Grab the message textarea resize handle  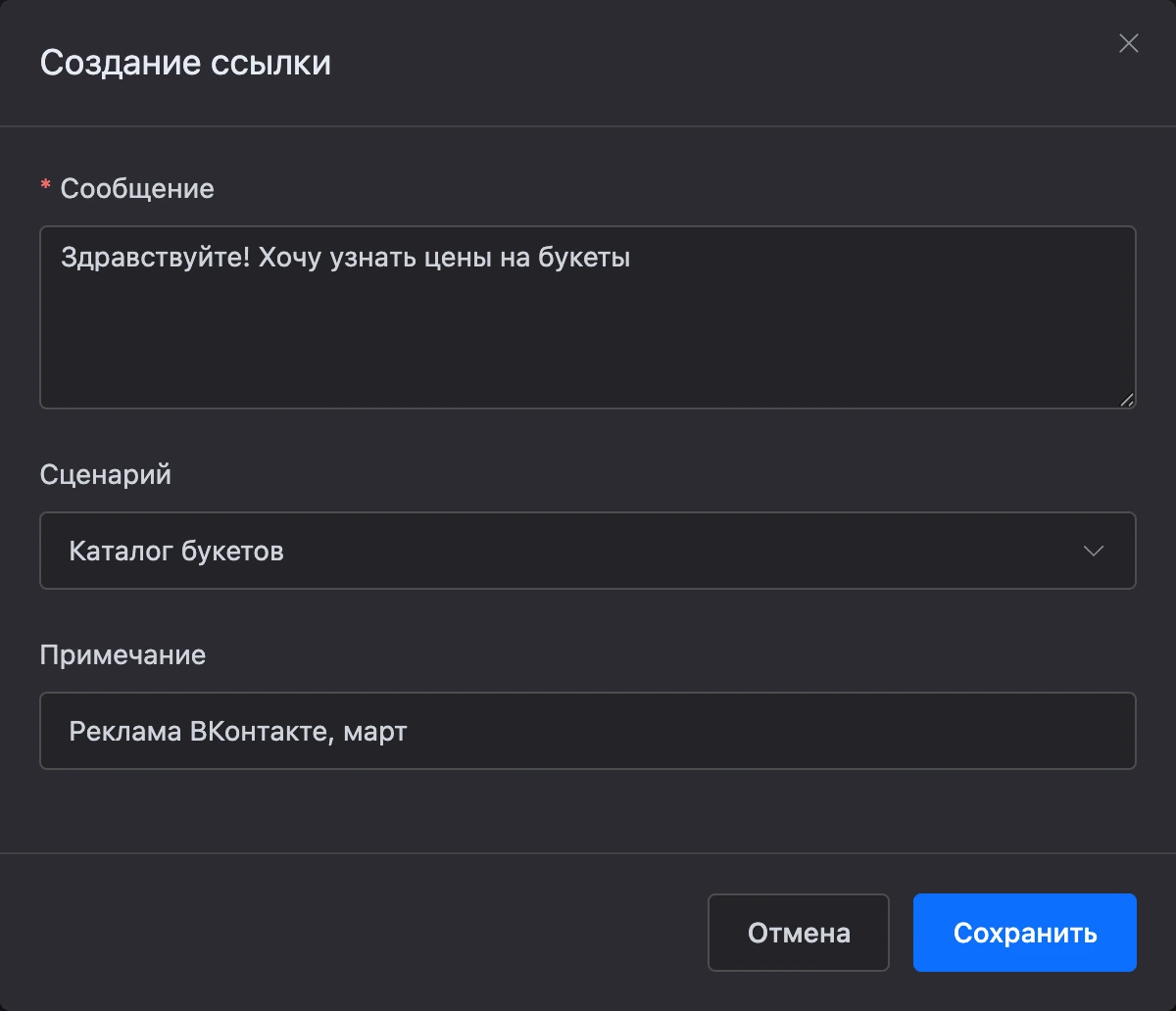click(x=1127, y=399)
